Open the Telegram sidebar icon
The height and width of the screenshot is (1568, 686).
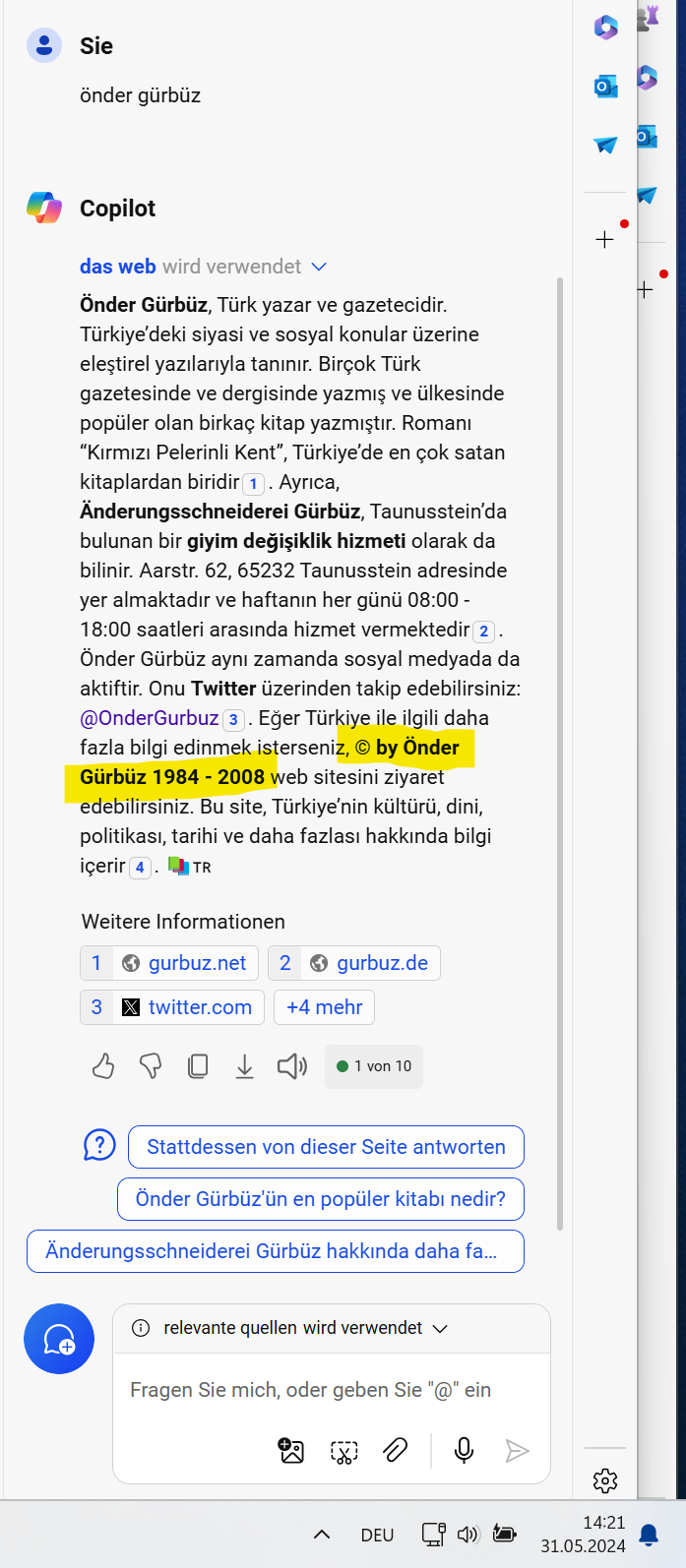pos(605,146)
